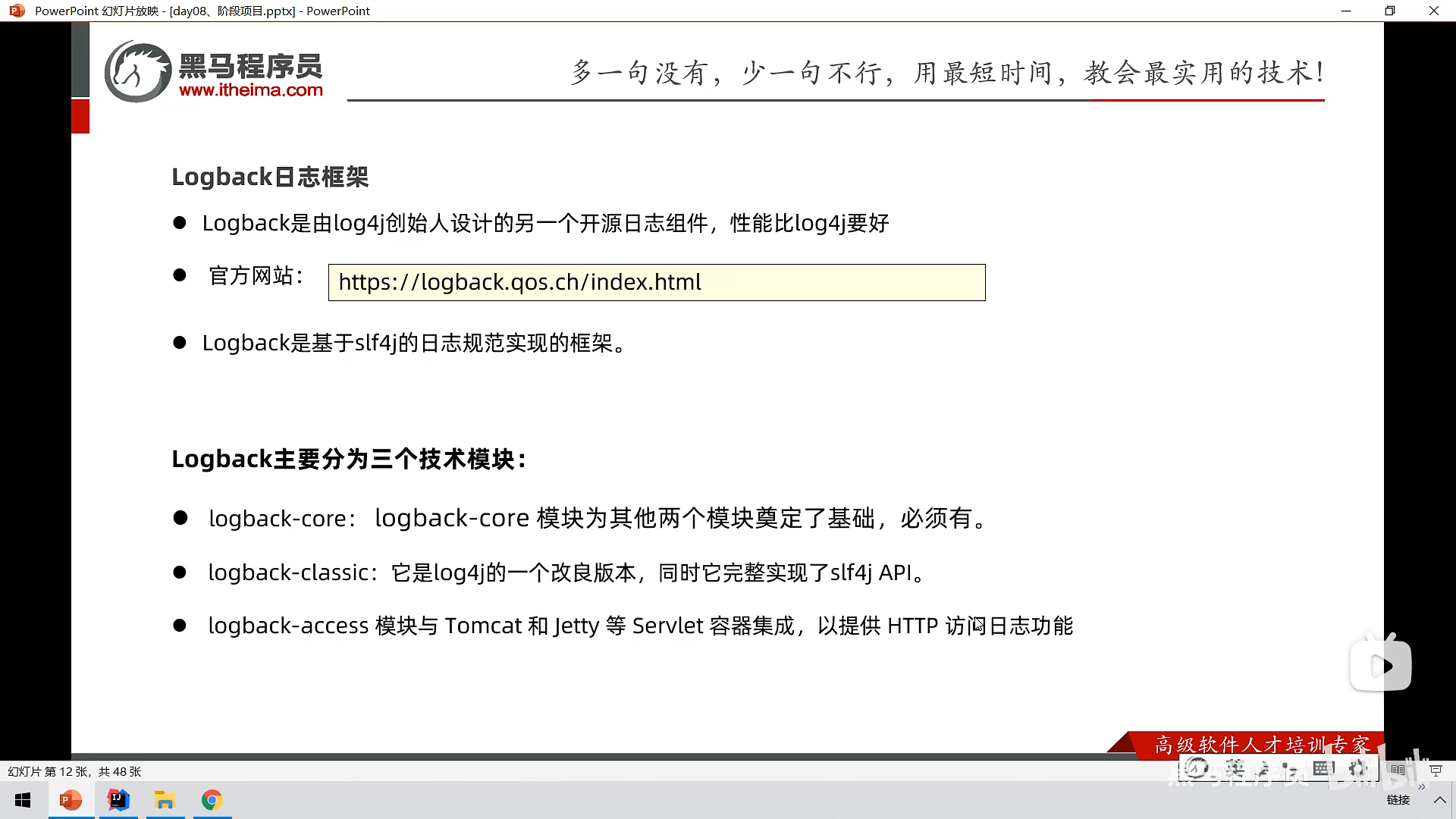Open the input method settings gear
Screen dimensions: 1456x819
[1357, 768]
